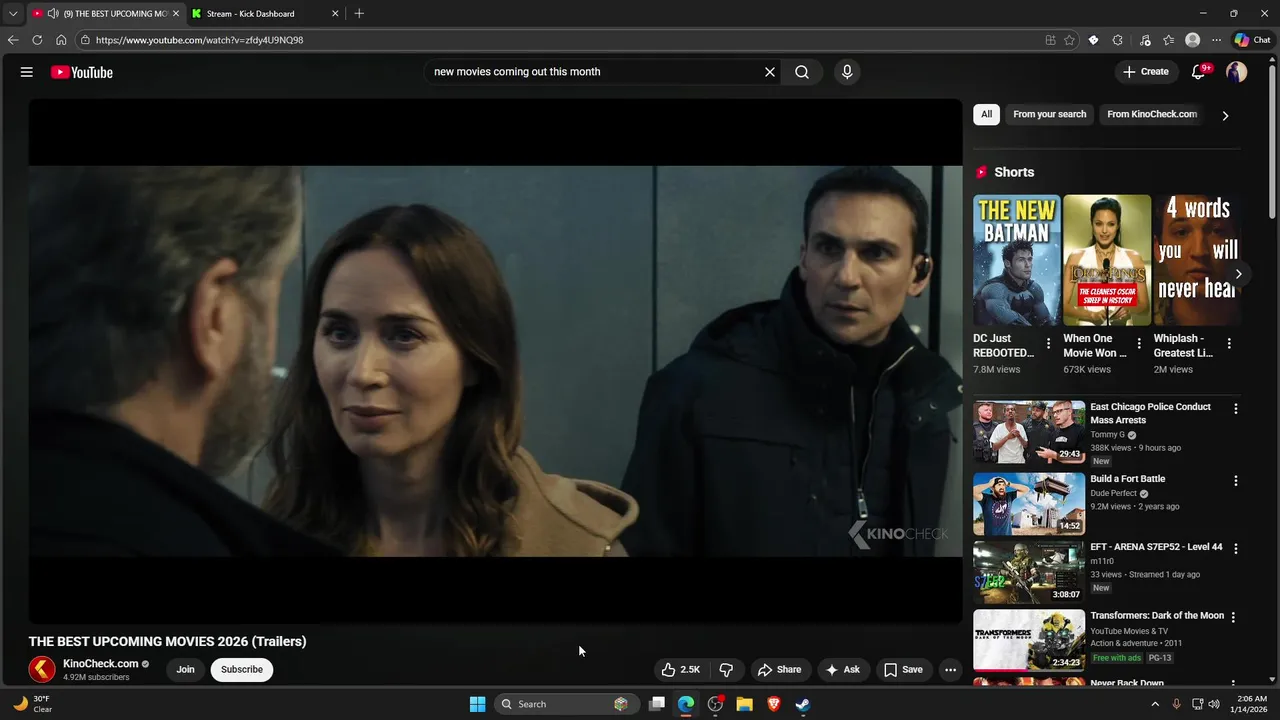
Task: Open the YouTube hamburger guide menu
Action: click(x=27, y=72)
